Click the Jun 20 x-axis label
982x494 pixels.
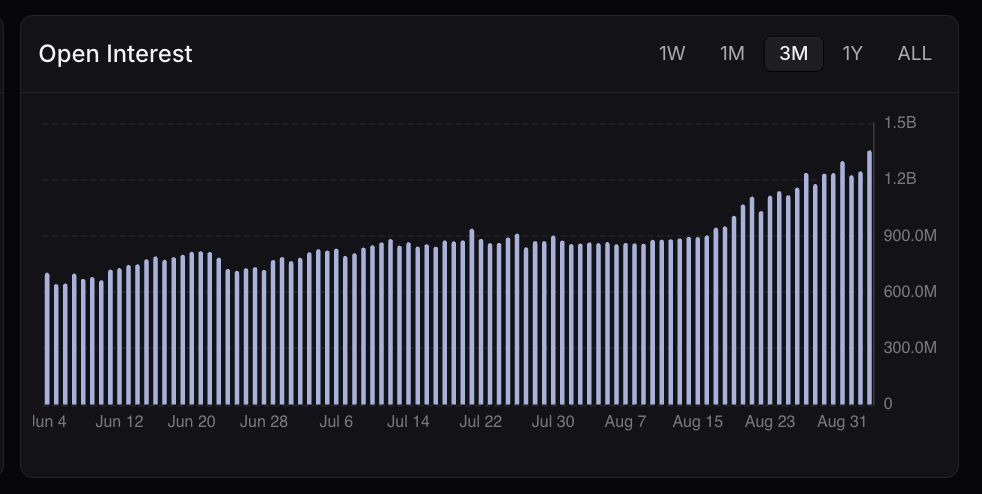192,422
